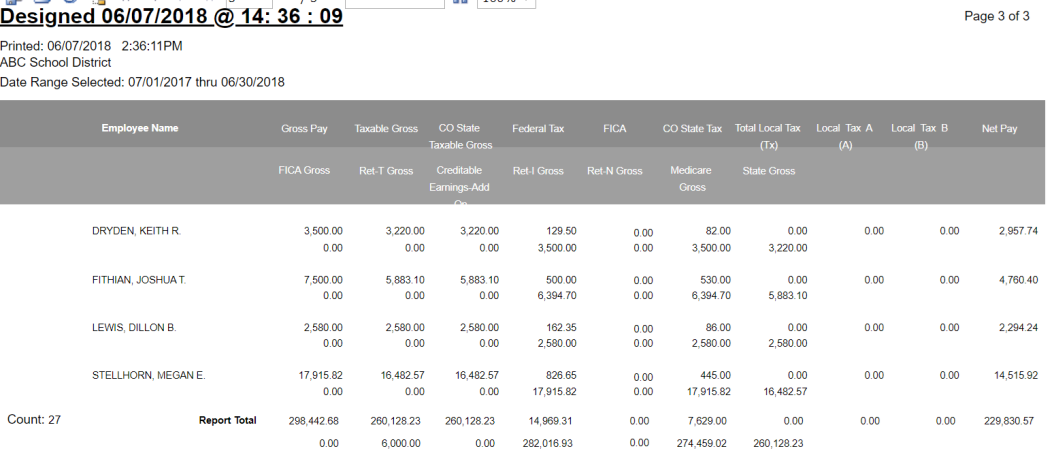This screenshot has width=1054, height=468.
Task: Click the Page 3 of 3 indicator
Action: pos(996,17)
